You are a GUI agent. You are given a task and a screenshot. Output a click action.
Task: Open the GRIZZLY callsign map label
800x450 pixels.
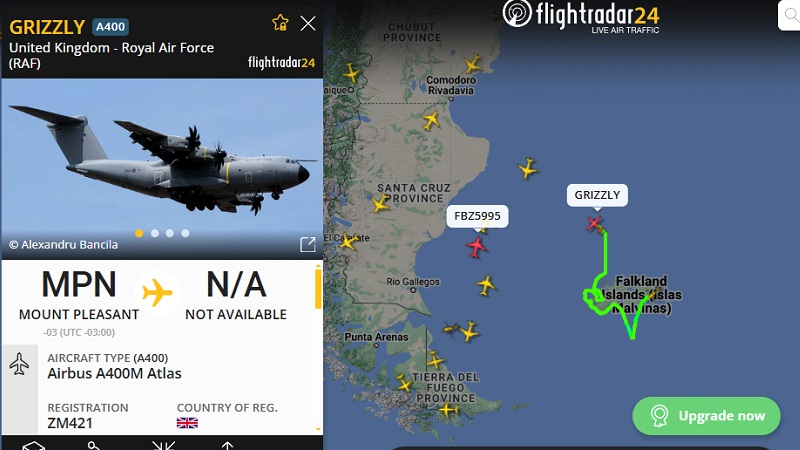pyautogui.click(x=597, y=195)
